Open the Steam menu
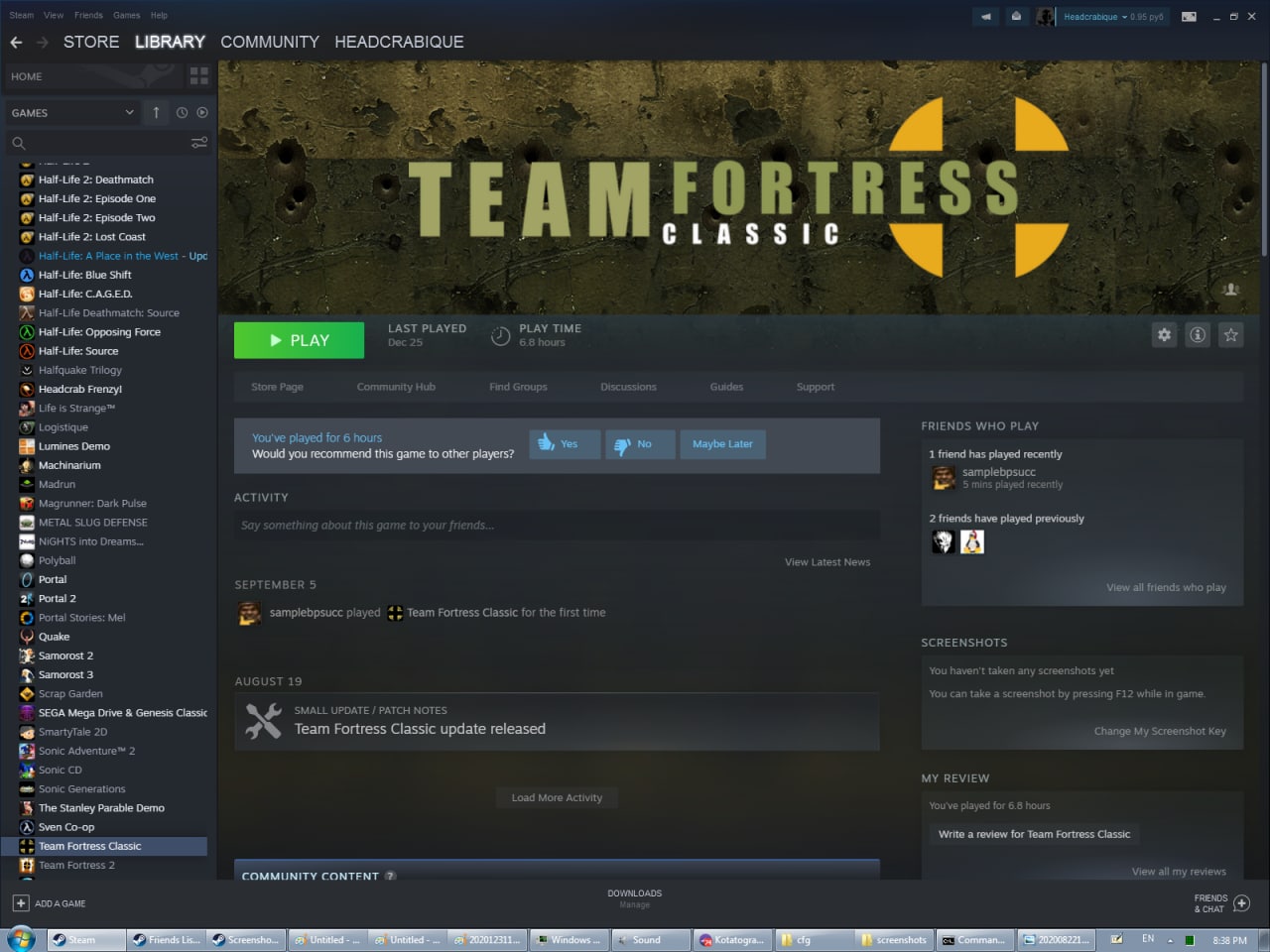This screenshot has height=952, width=1270. pyautogui.click(x=22, y=15)
